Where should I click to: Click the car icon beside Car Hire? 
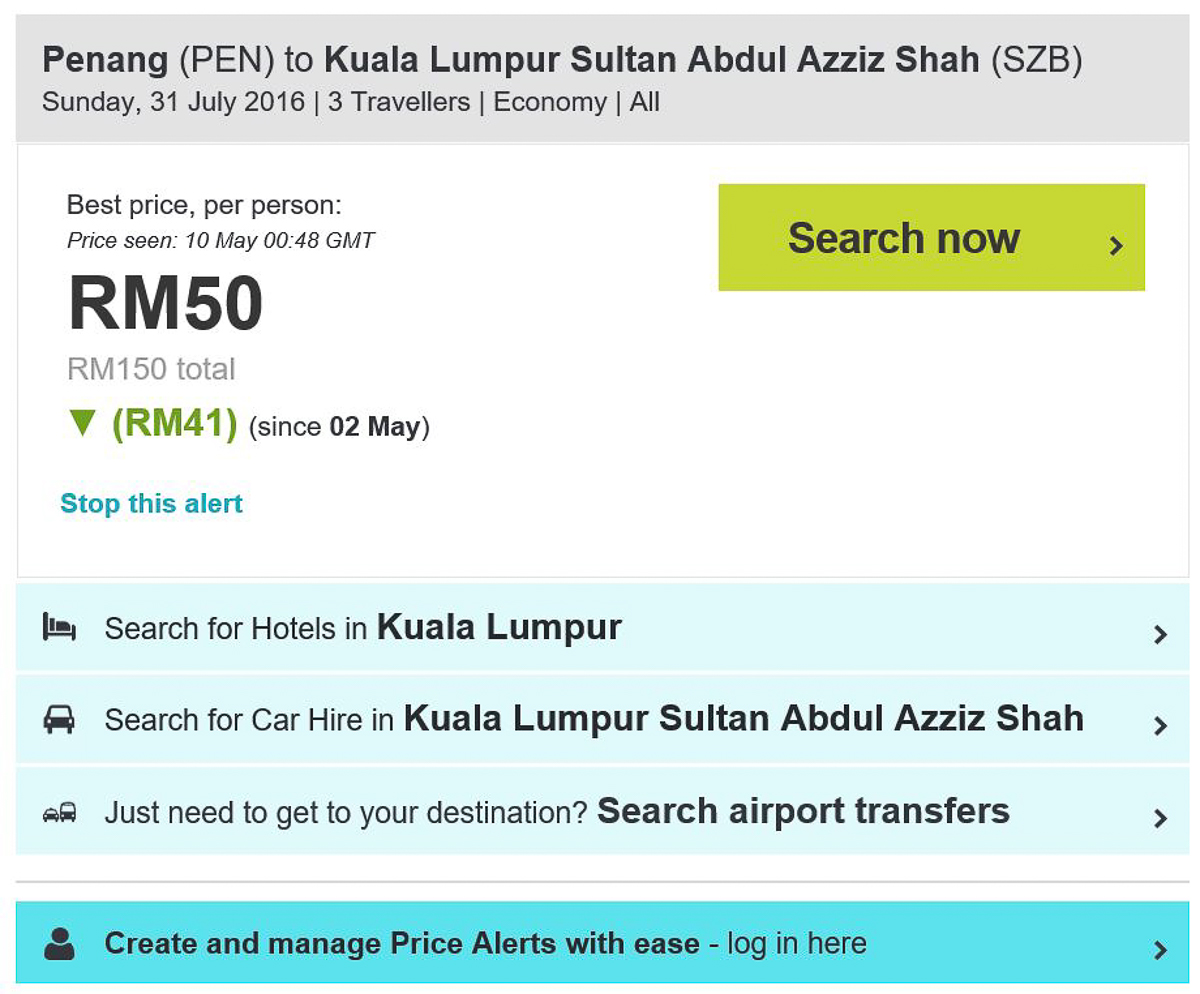(59, 720)
